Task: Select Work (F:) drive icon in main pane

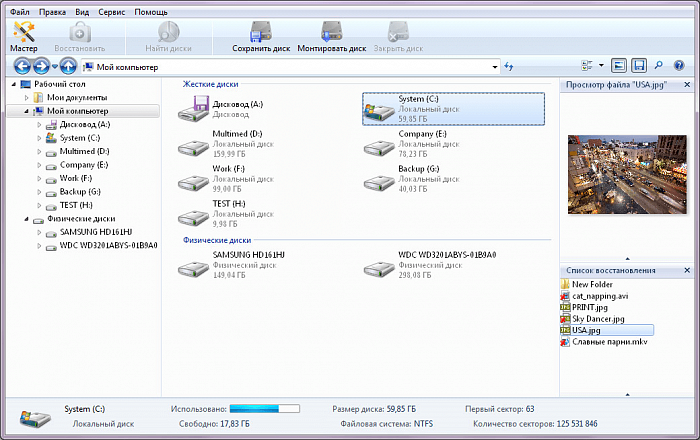Action: pyautogui.click(x=194, y=183)
